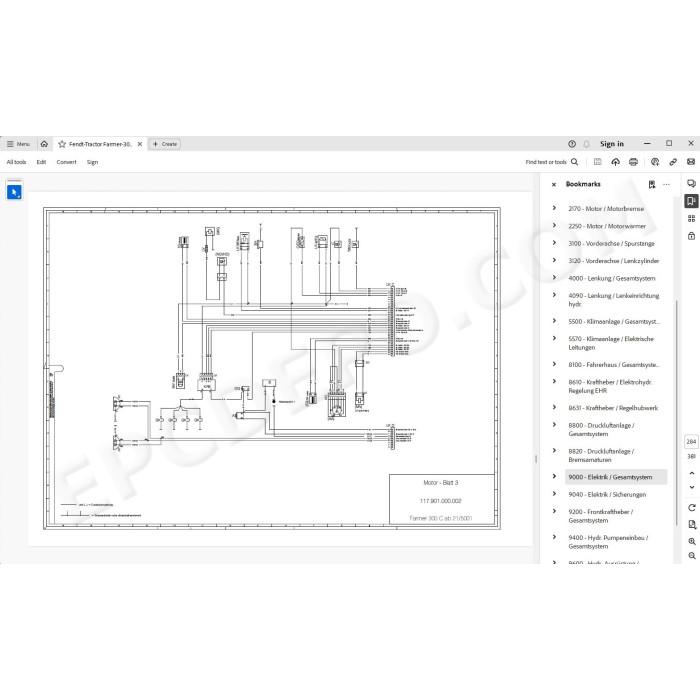This screenshot has height=700, width=700.
Task: Expand the 2070 Motor / Motorbremse bookmark
Action: (x=554, y=208)
